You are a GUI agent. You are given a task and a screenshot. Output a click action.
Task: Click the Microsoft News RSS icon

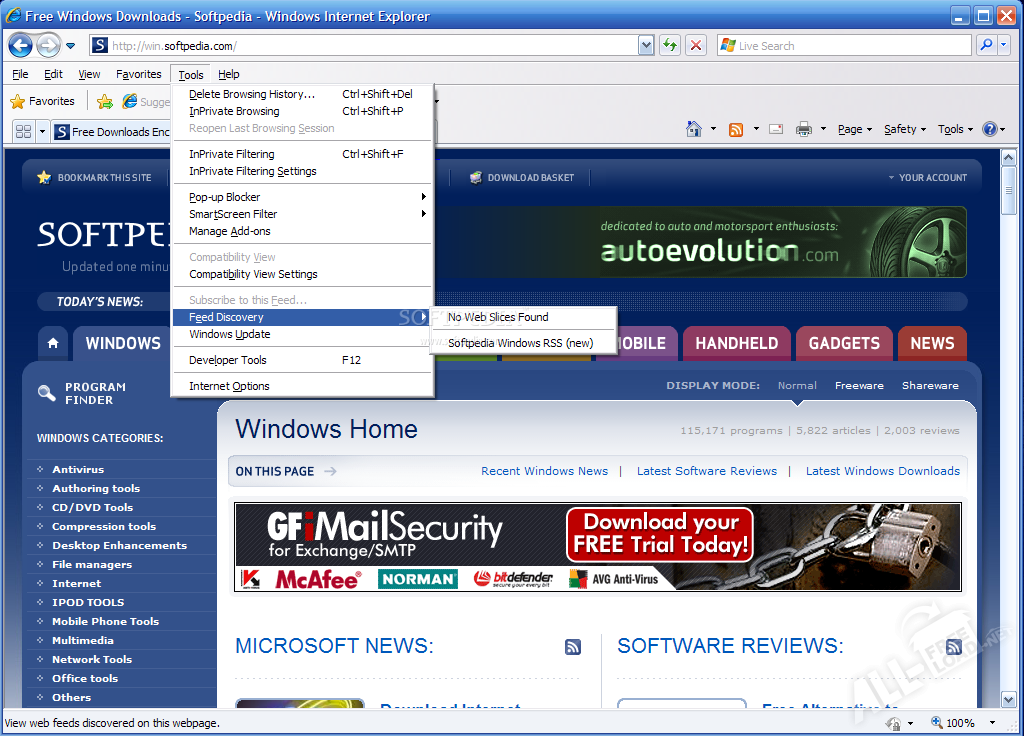(573, 647)
